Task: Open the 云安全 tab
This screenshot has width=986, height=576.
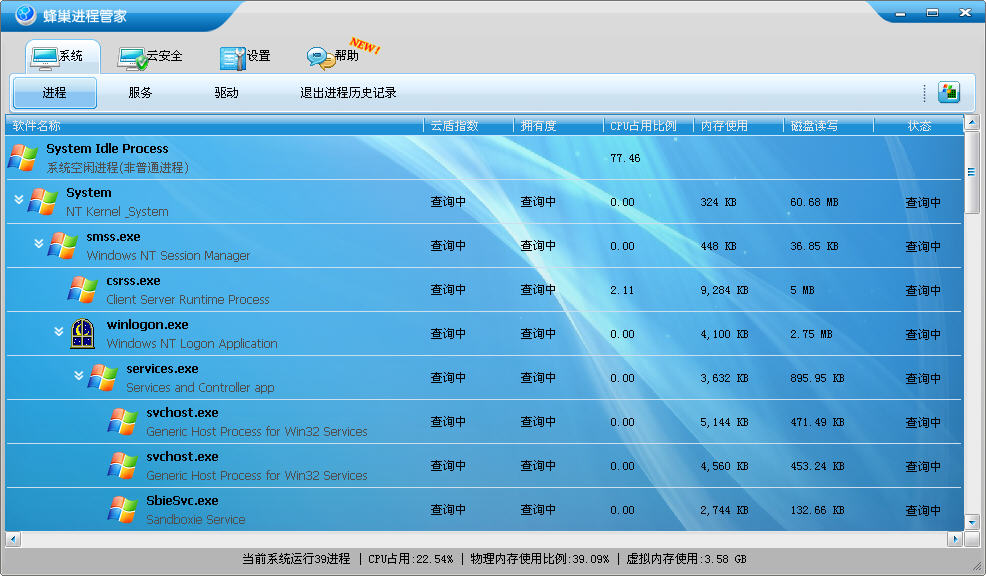Action: [x=150, y=57]
